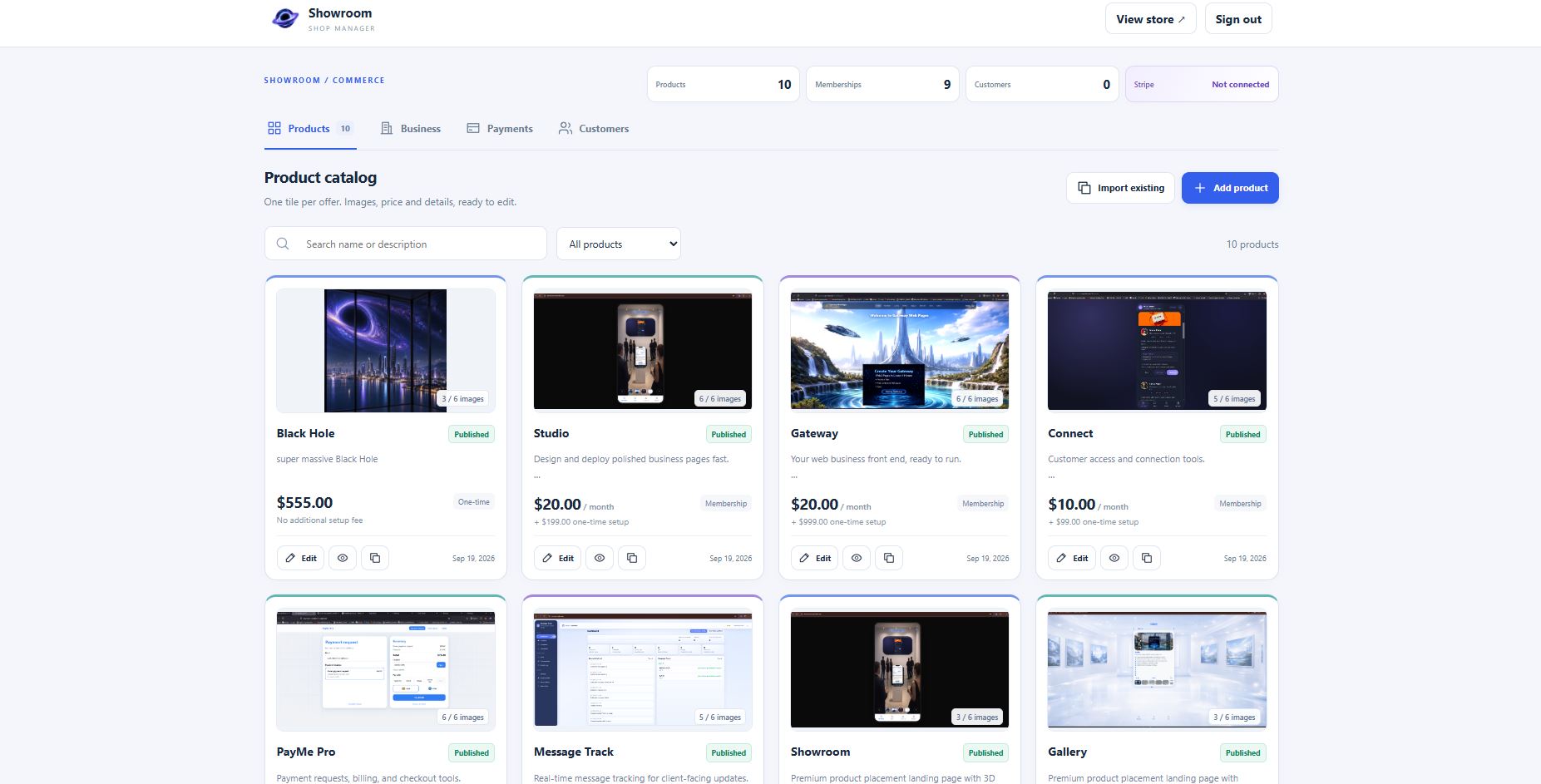Click the Published badge on Message Track

click(729, 752)
